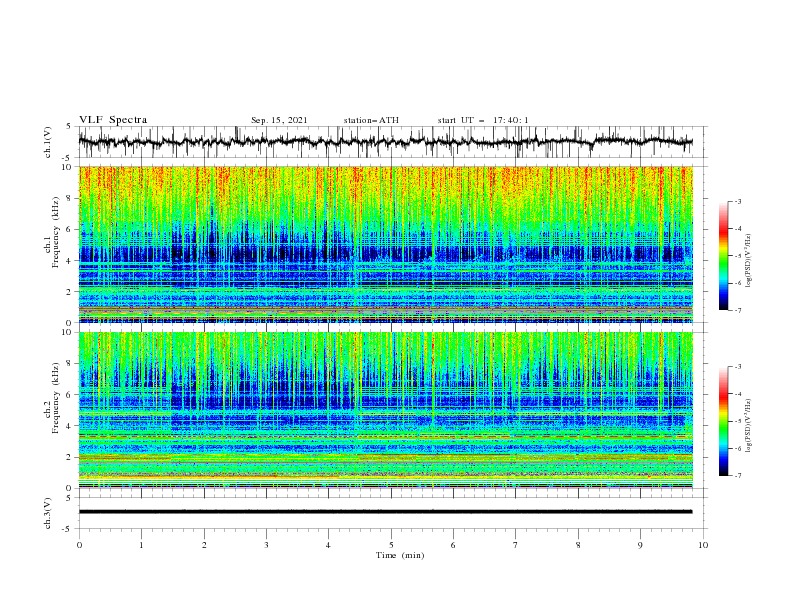Click the "0" tick on the time axis
The height and width of the screenshot is (612, 792).
(79, 545)
